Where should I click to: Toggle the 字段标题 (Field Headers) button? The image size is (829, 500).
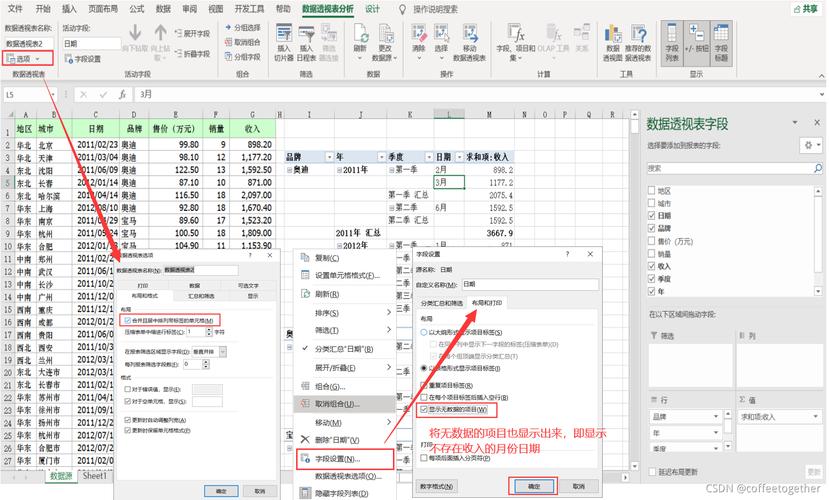click(x=722, y=43)
